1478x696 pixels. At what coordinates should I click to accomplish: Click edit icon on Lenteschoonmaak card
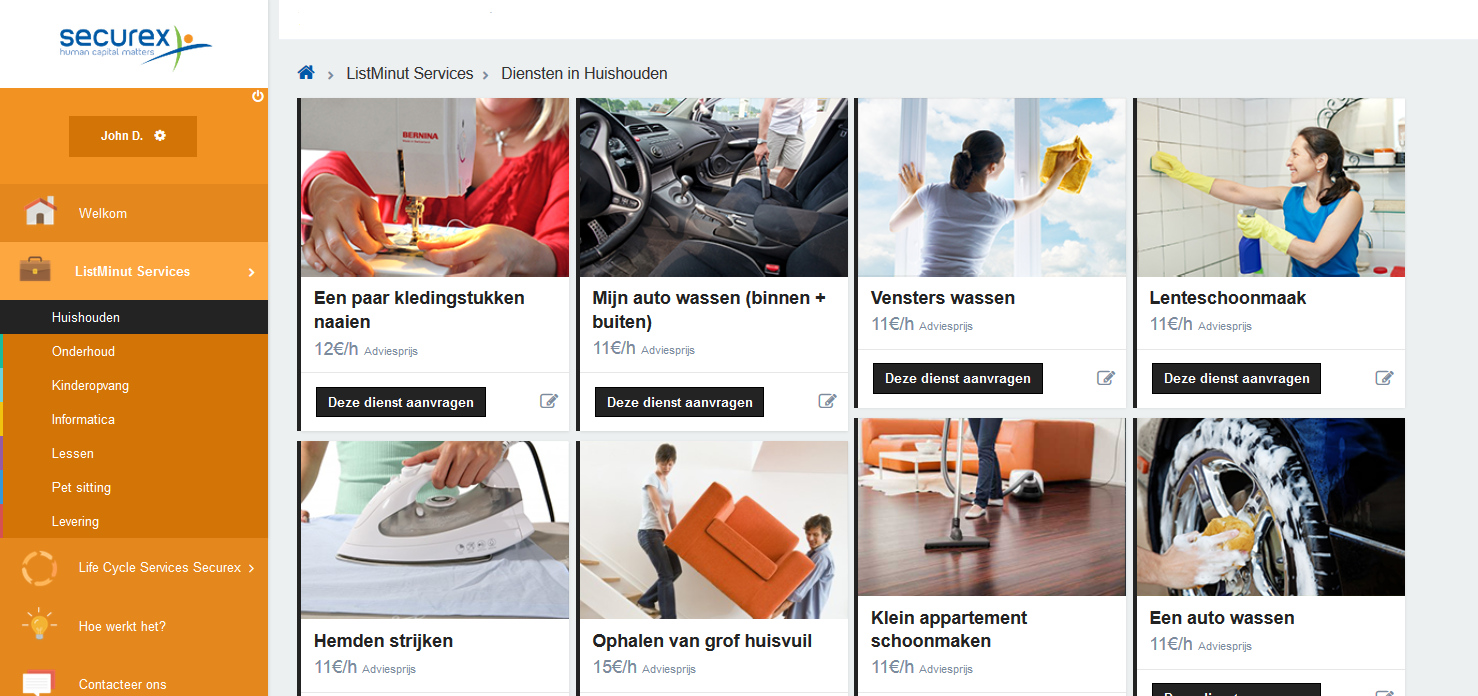click(1384, 378)
